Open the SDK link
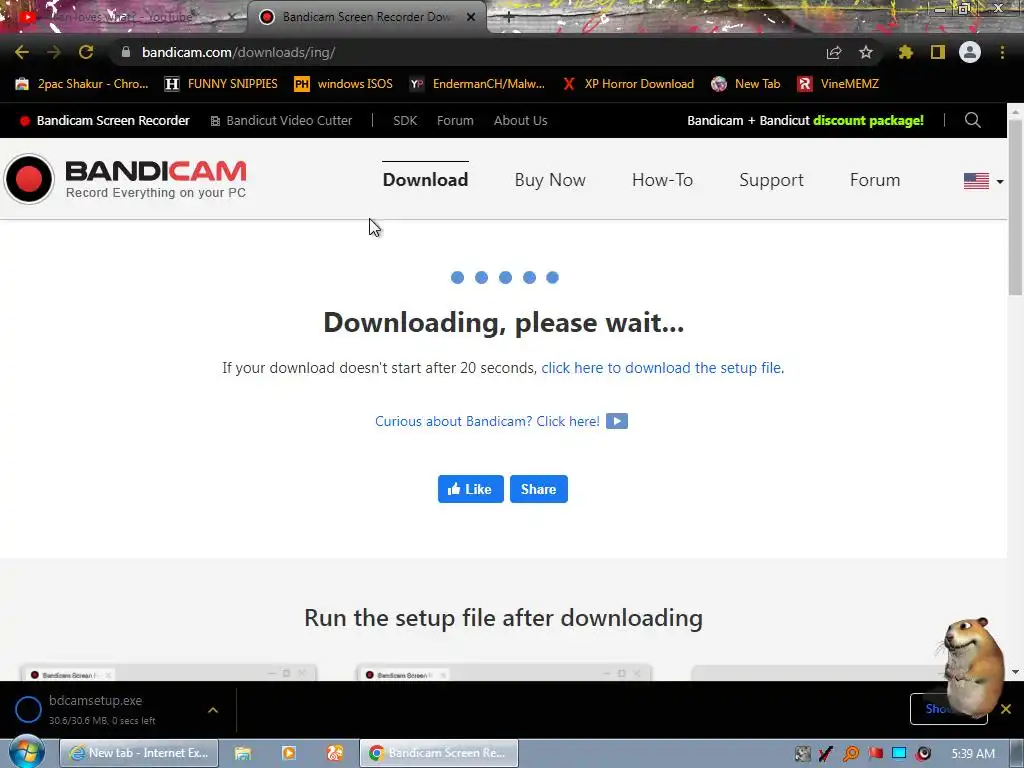 click(x=405, y=121)
